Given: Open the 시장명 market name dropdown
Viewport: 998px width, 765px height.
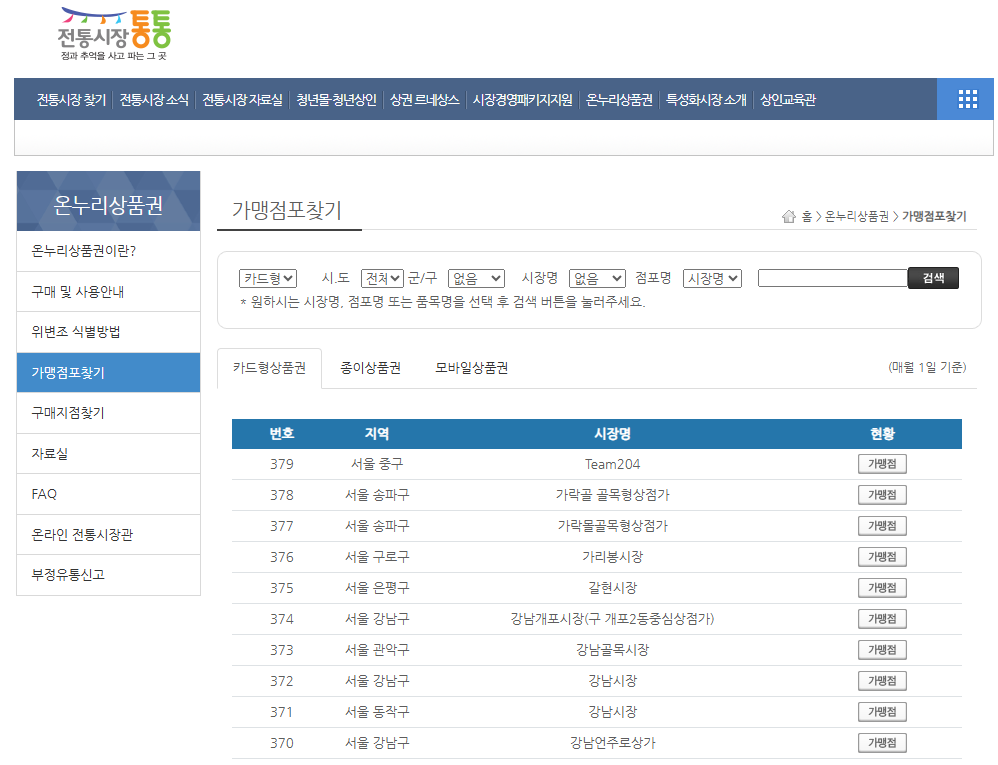Looking at the screenshot, I should [x=596, y=279].
